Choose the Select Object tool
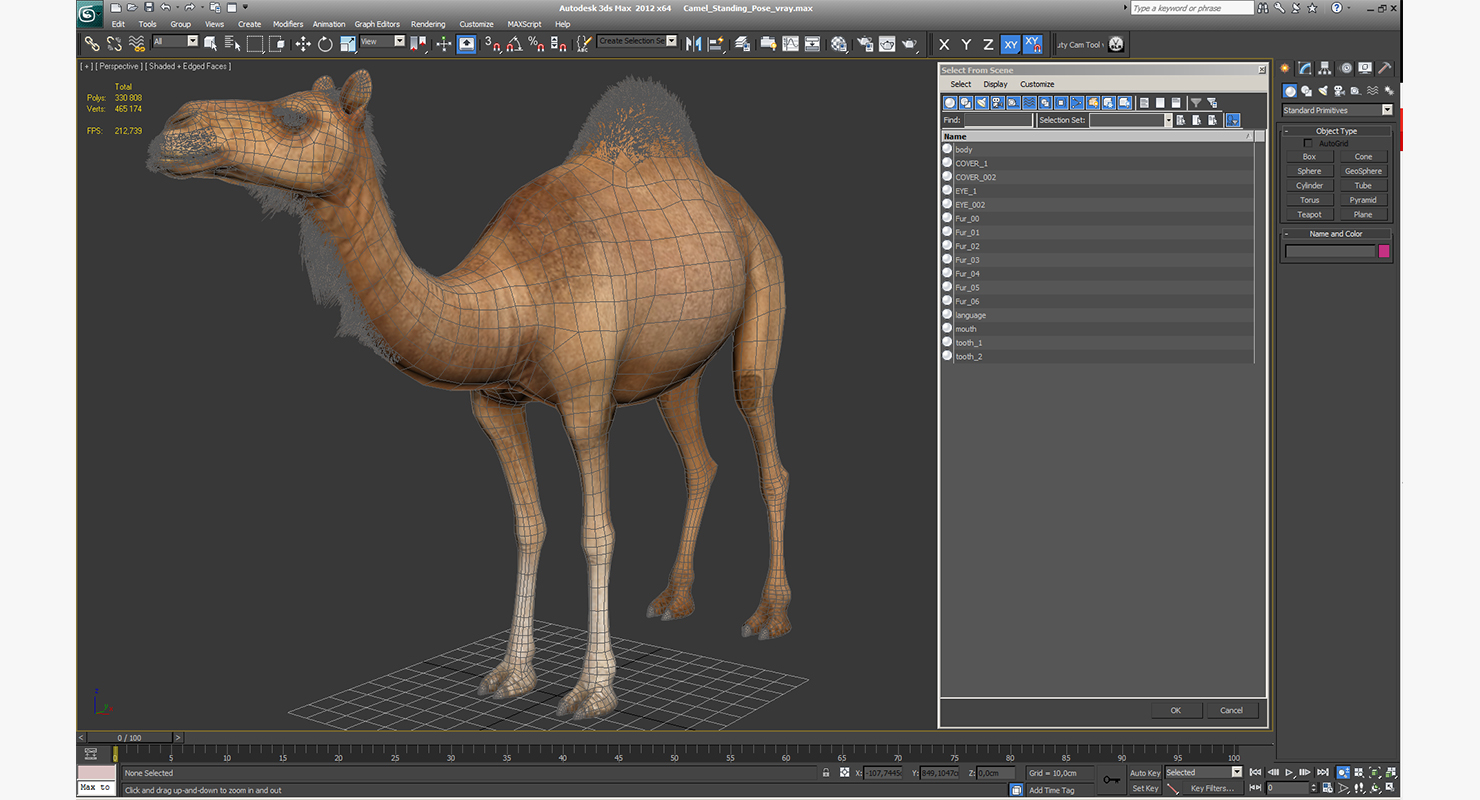This screenshot has width=1480, height=800. click(211, 44)
